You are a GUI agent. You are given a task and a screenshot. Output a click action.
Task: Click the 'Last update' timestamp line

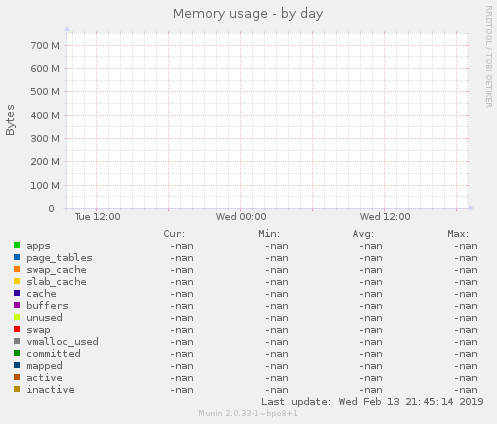372,402
